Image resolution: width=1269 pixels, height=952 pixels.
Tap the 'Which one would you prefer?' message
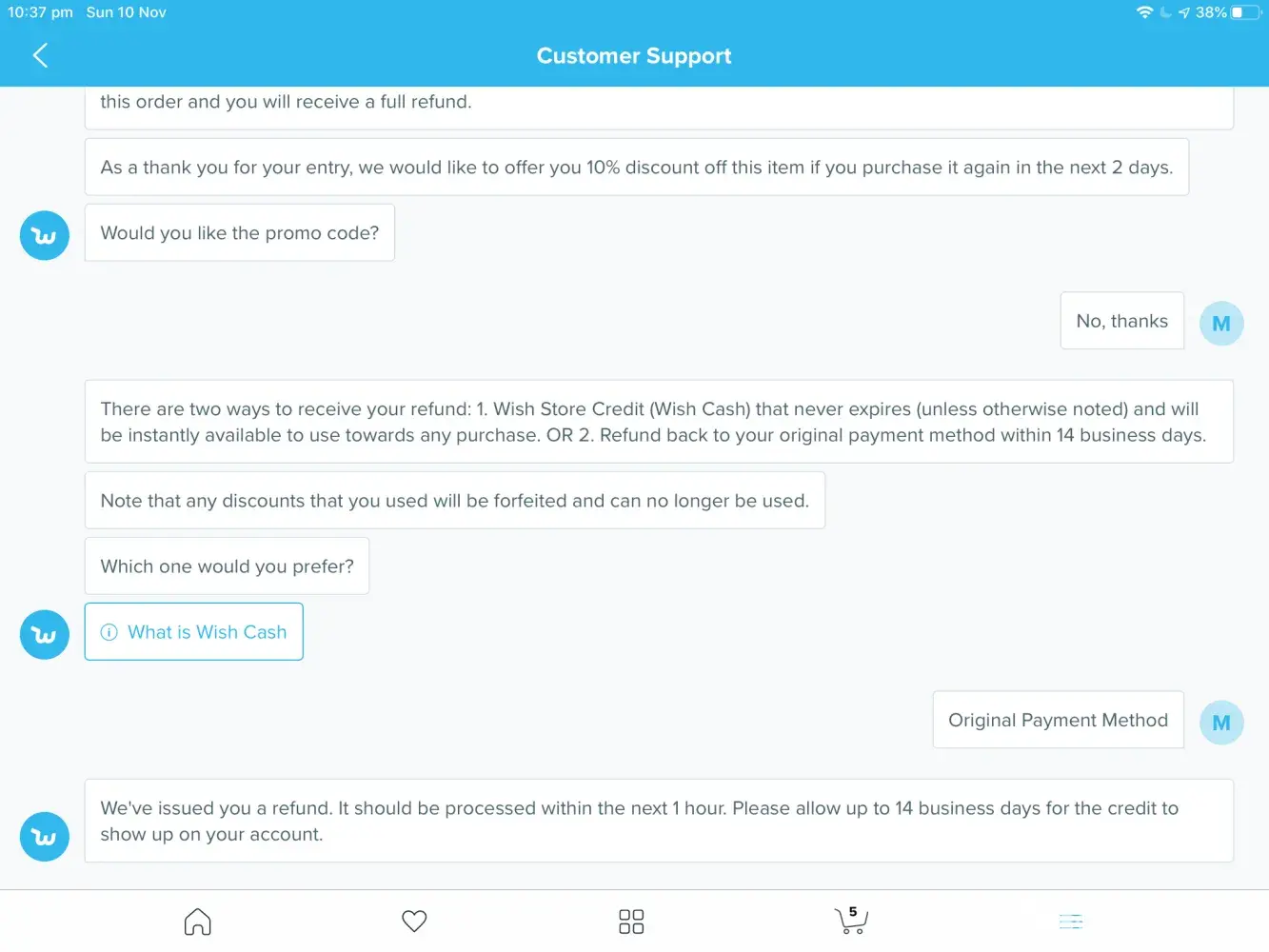tap(227, 566)
